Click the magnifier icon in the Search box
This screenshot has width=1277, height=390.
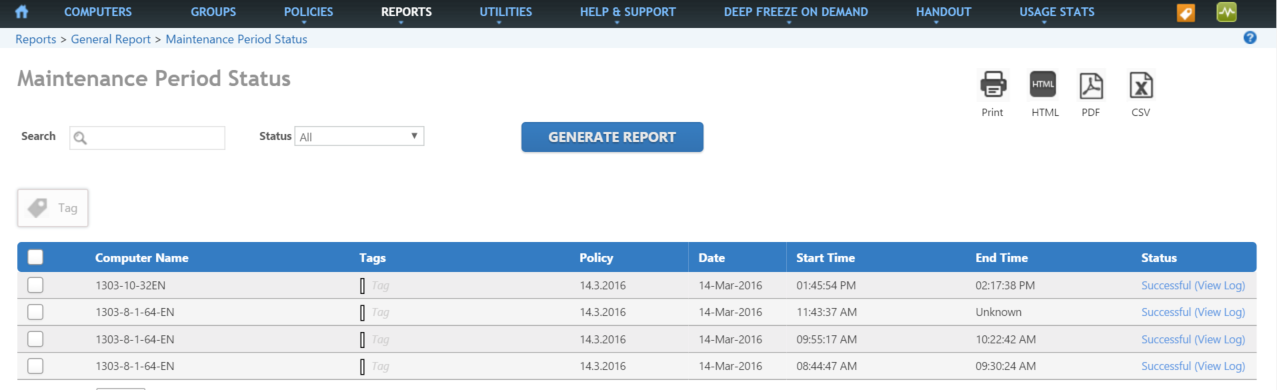81,138
